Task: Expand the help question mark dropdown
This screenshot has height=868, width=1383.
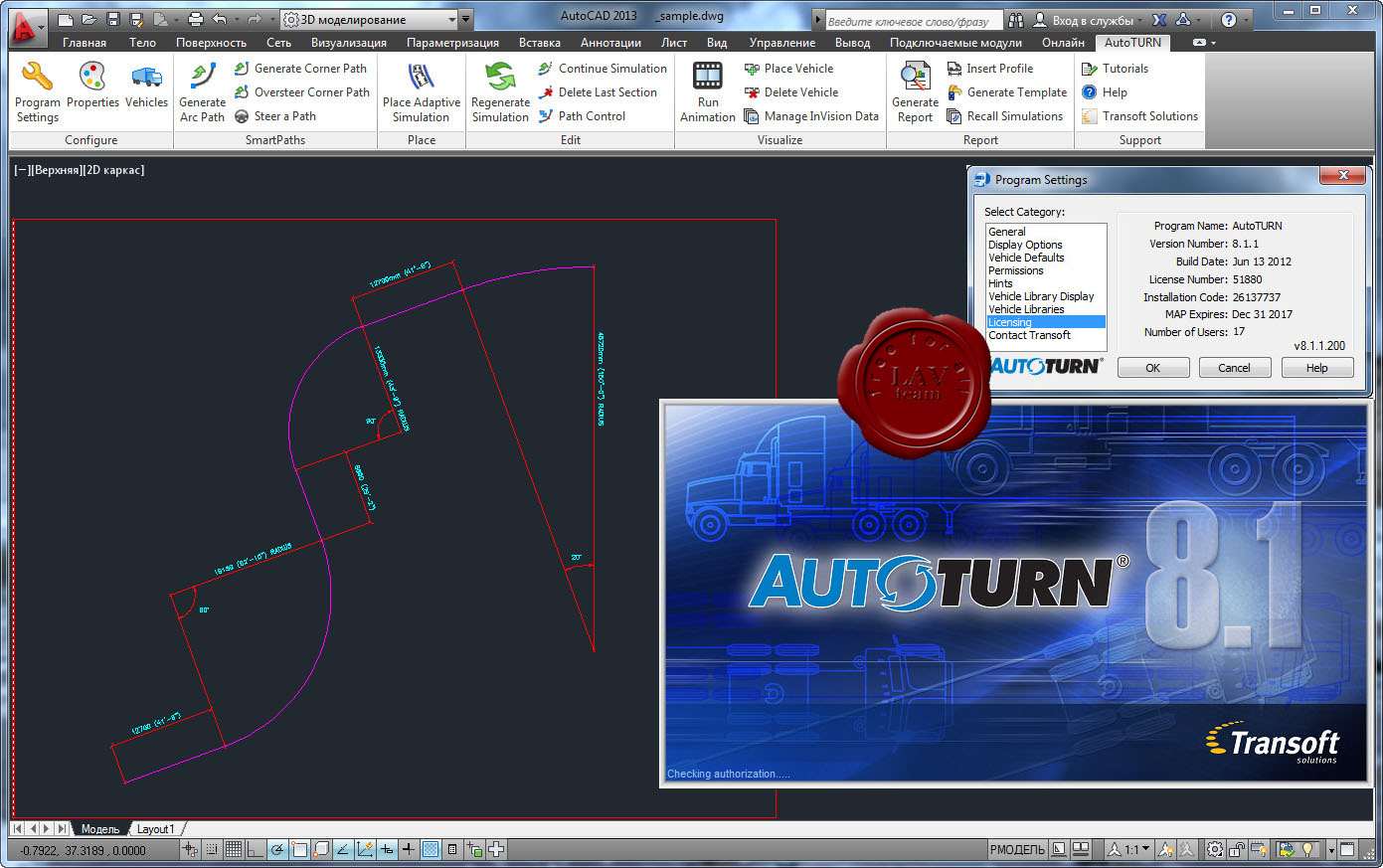Action: [1247, 20]
